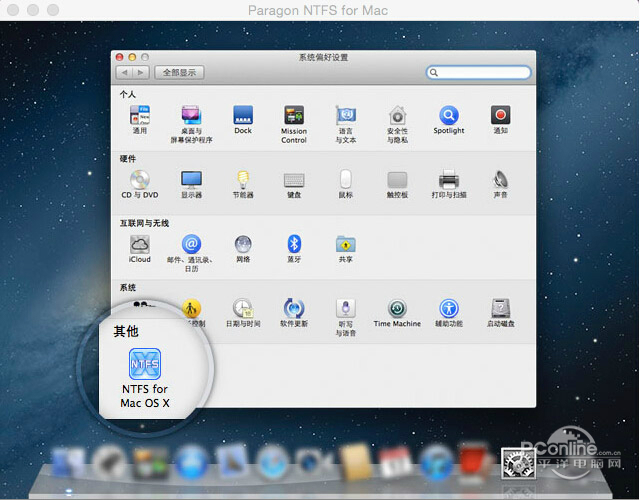Go back with the left arrow button
The width and height of the screenshot is (641, 500).
coord(124,72)
